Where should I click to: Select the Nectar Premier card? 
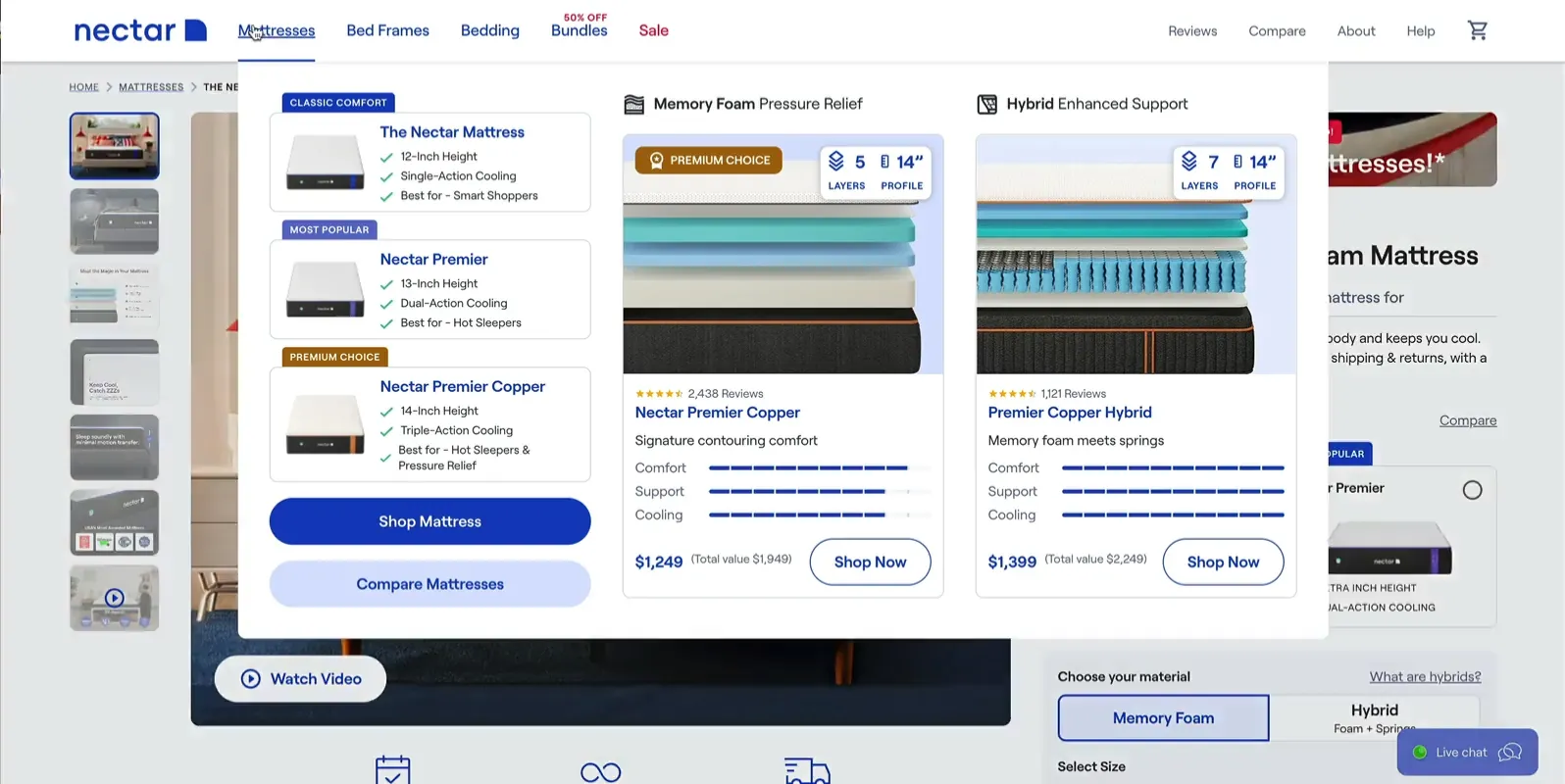(x=429, y=289)
